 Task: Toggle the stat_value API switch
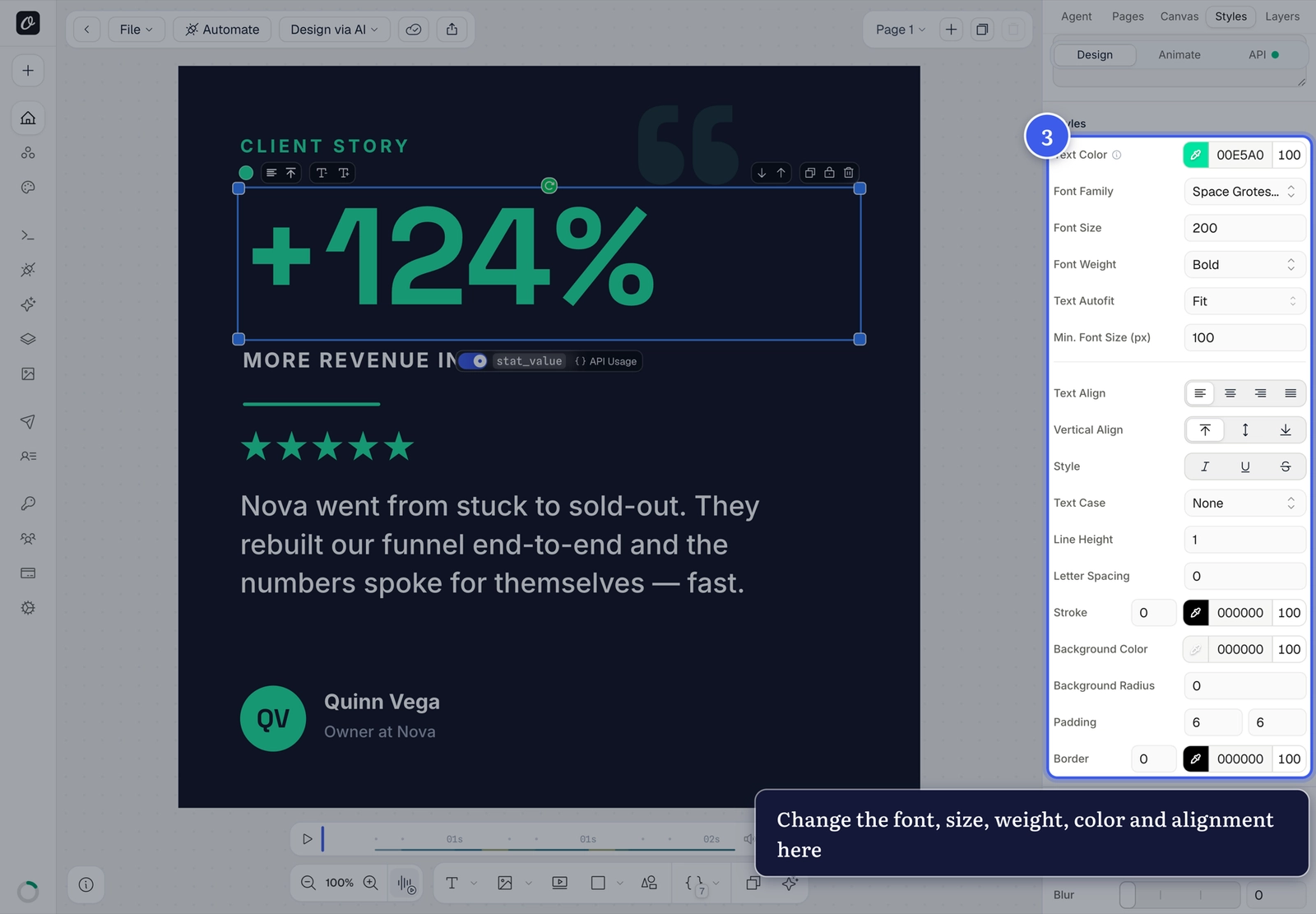pos(473,361)
